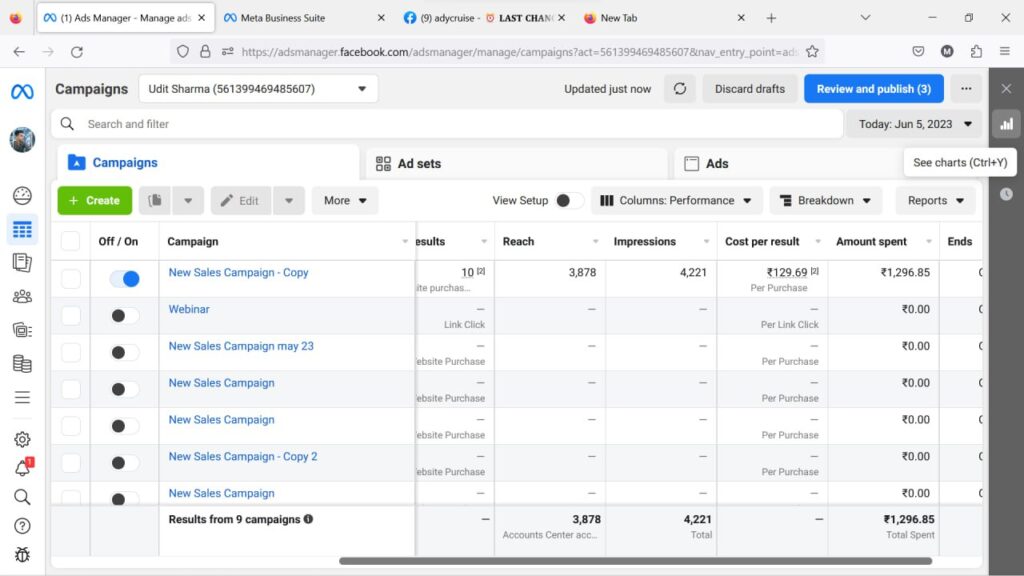Click the refresh icon beside Updated just now
Image resolution: width=1024 pixels, height=576 pixels.
click(x=680, y=89)
